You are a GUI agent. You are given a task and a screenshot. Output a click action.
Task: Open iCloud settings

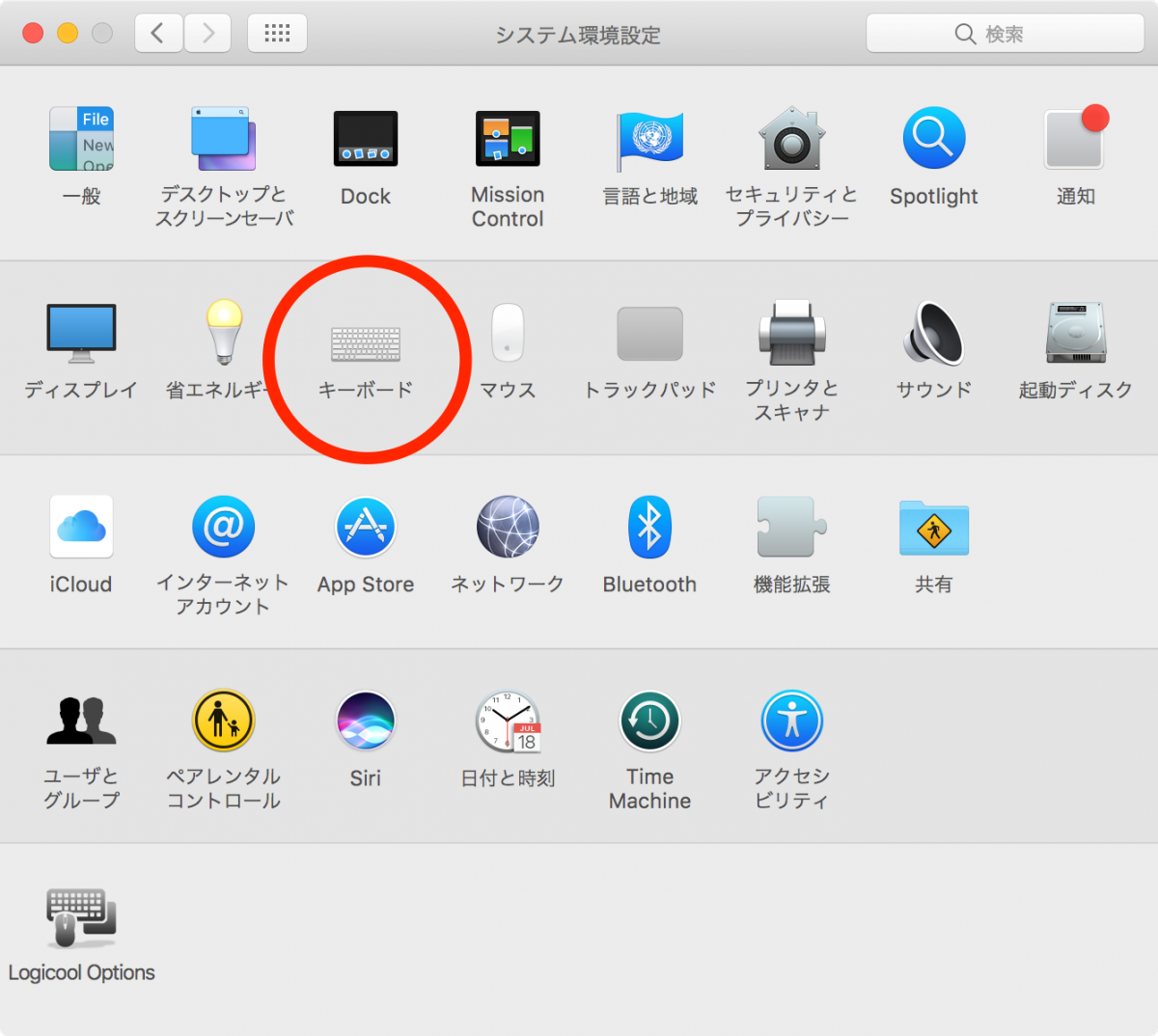tap(81, 527)
